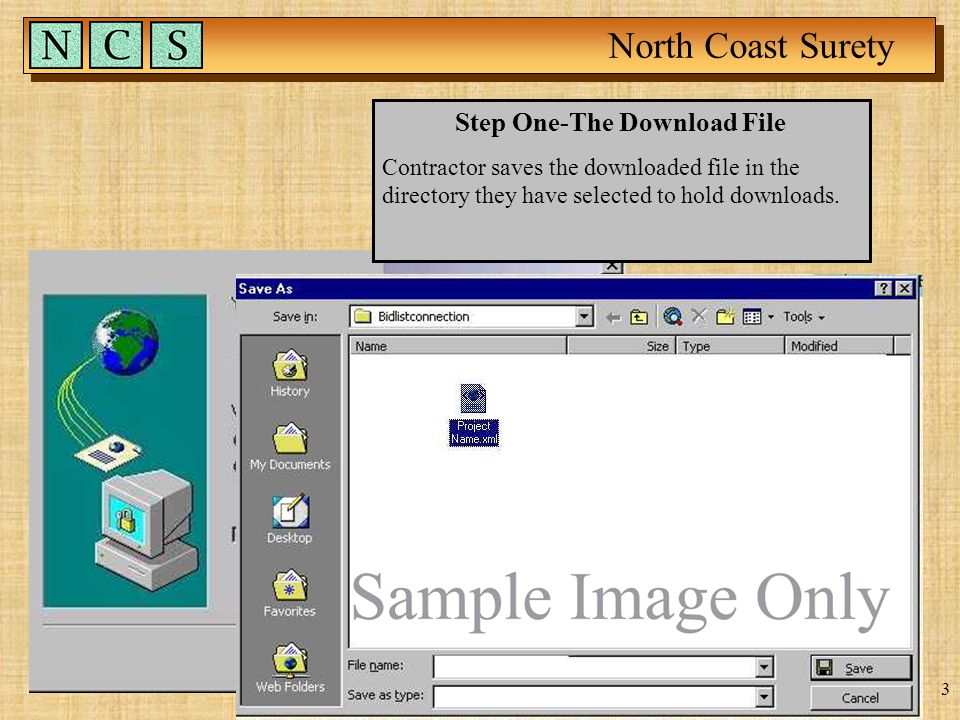
Task: Close the Save As dialog
Action: [x=904, y=288]
